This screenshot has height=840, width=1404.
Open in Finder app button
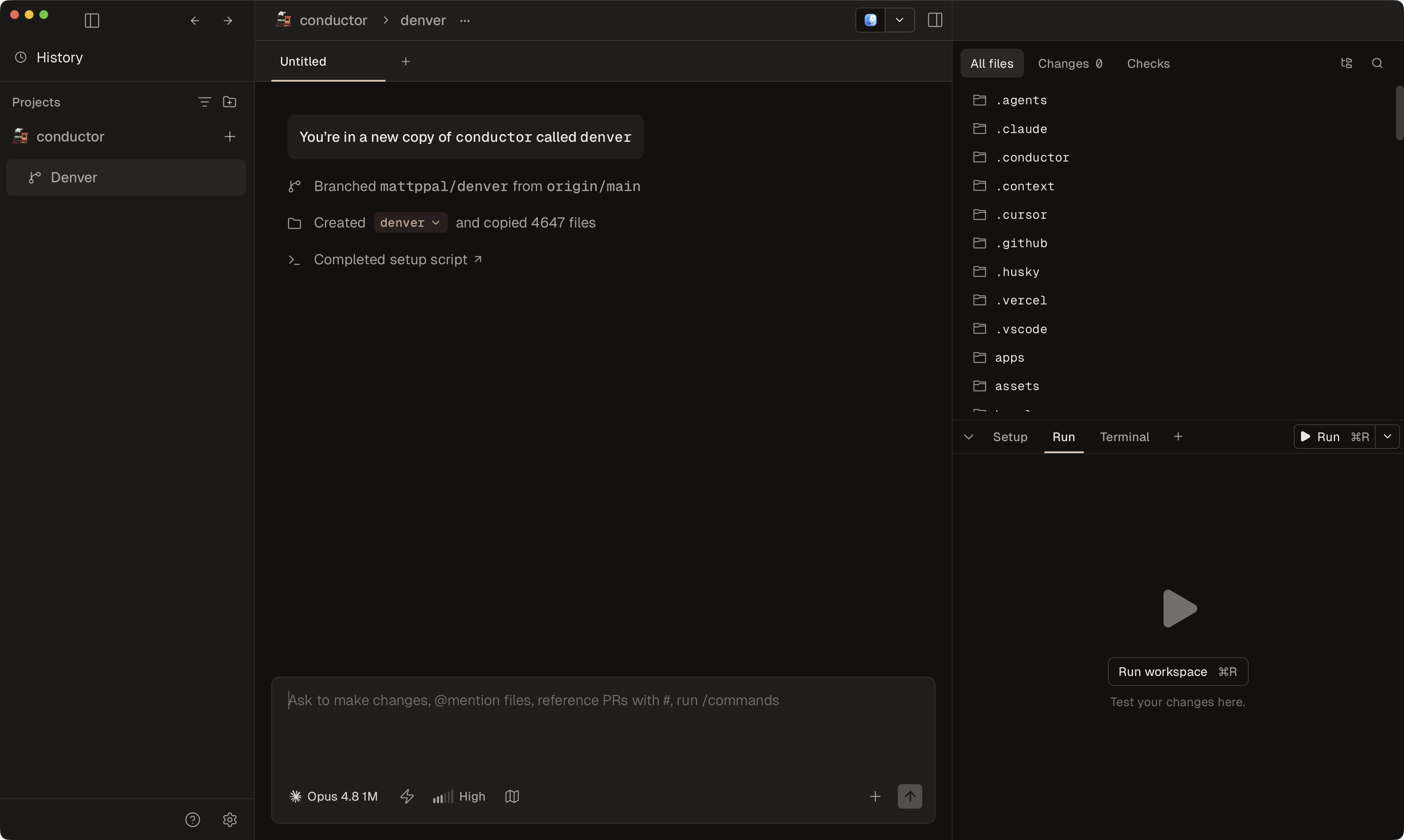pos(870,20)
